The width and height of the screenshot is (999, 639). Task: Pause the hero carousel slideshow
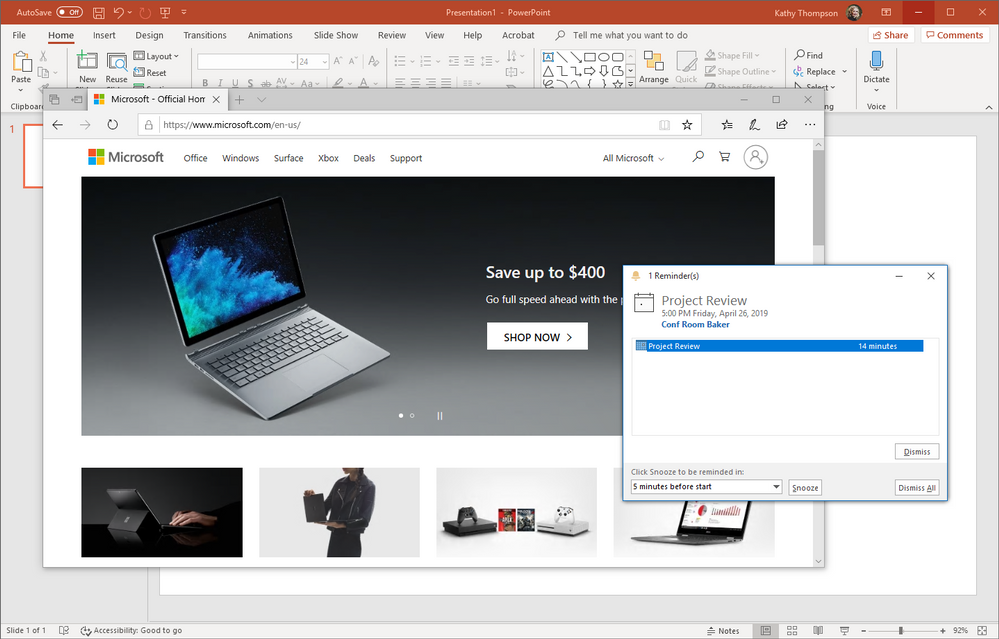(x=440, y=415)
